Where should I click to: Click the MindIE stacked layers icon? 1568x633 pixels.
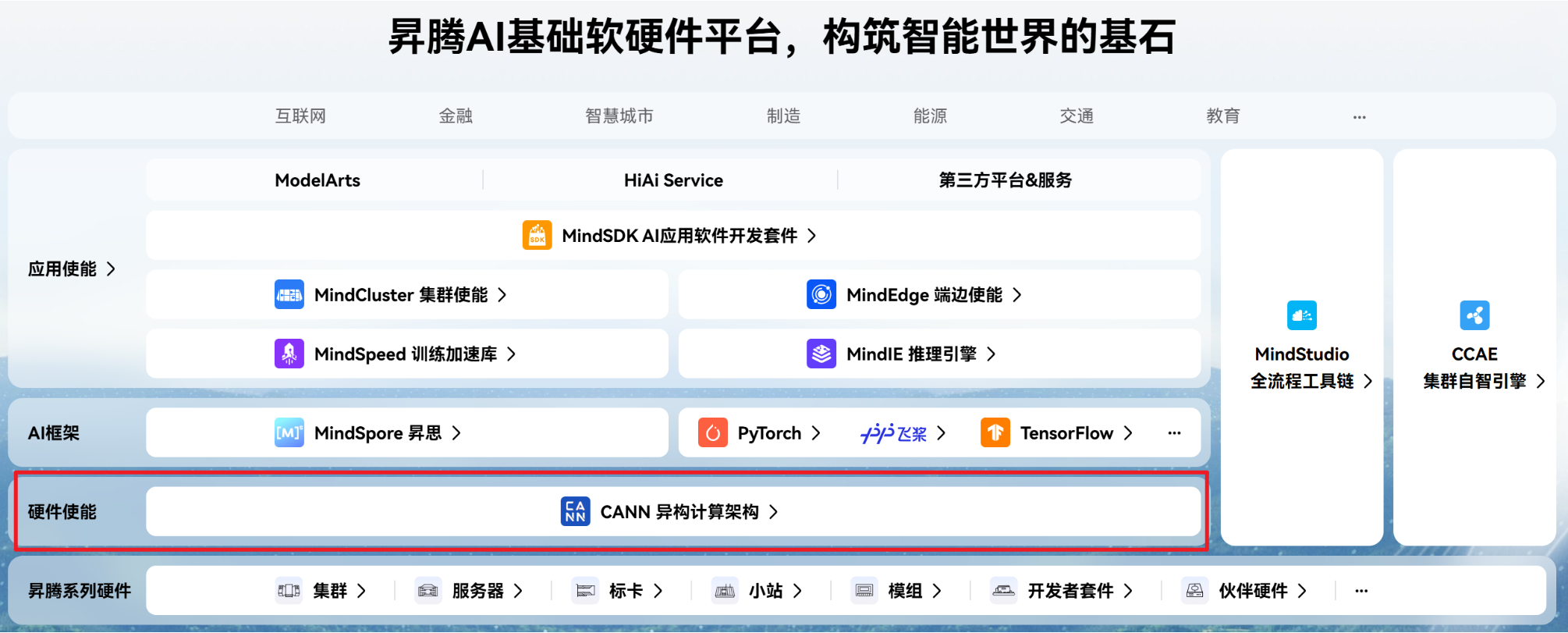[x=821, y=354]
